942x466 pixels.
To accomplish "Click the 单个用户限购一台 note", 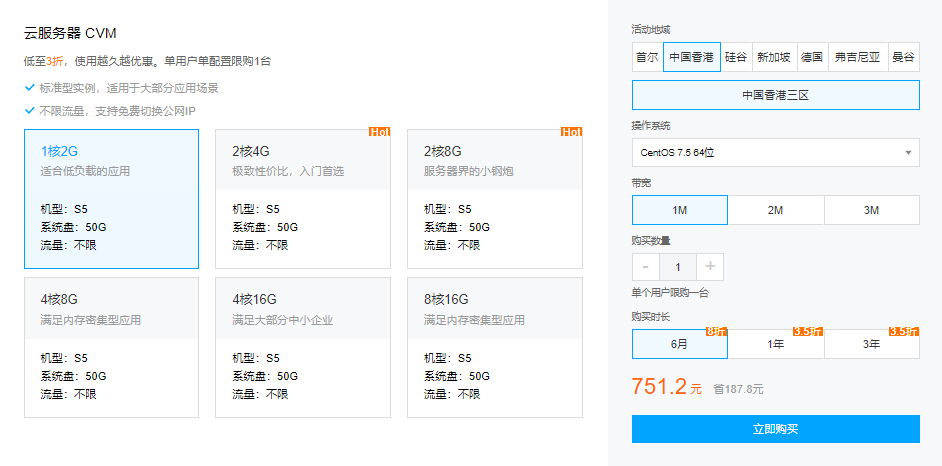I will point(670,293).
